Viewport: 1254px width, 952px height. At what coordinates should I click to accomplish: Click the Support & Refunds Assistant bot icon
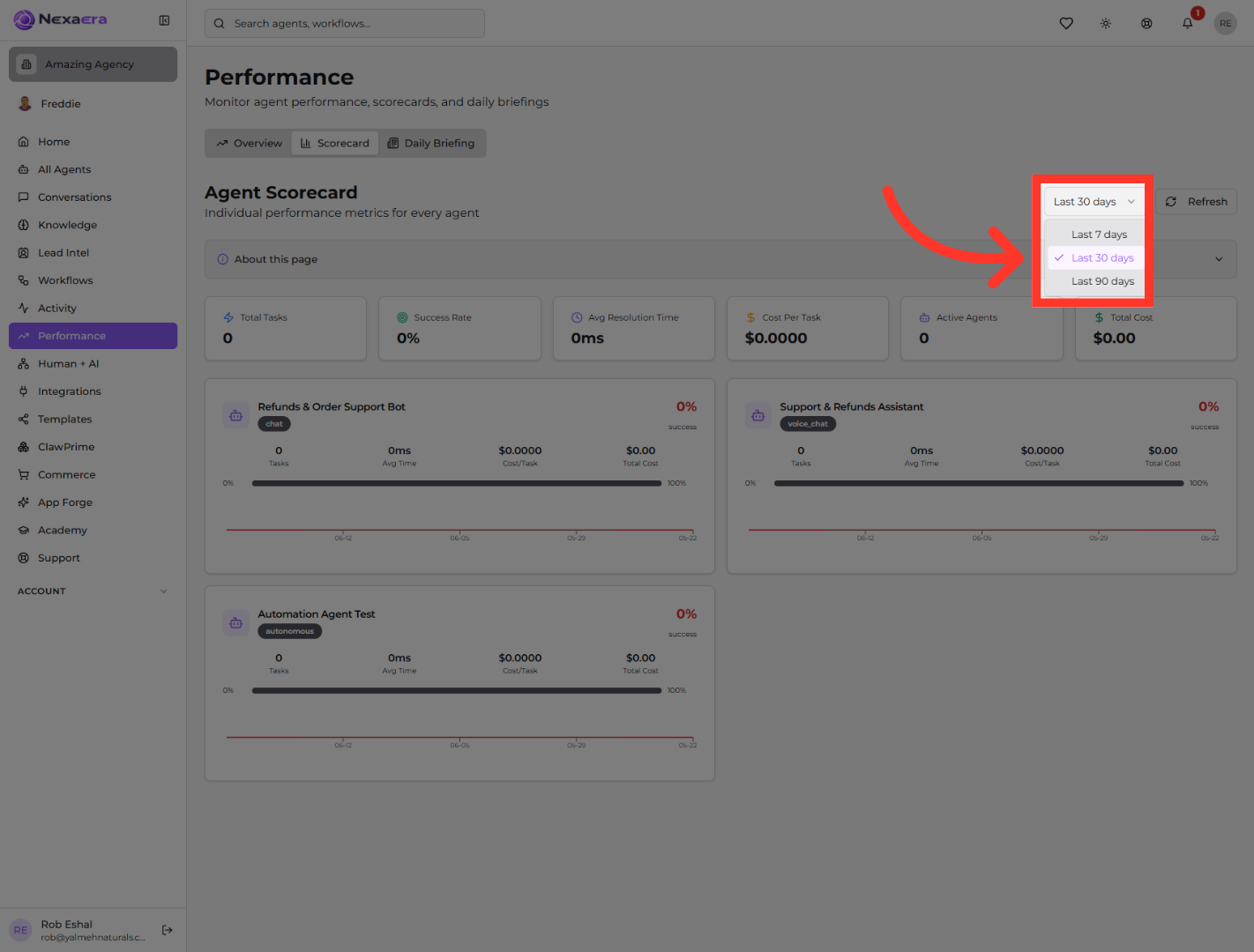point(758,415)
